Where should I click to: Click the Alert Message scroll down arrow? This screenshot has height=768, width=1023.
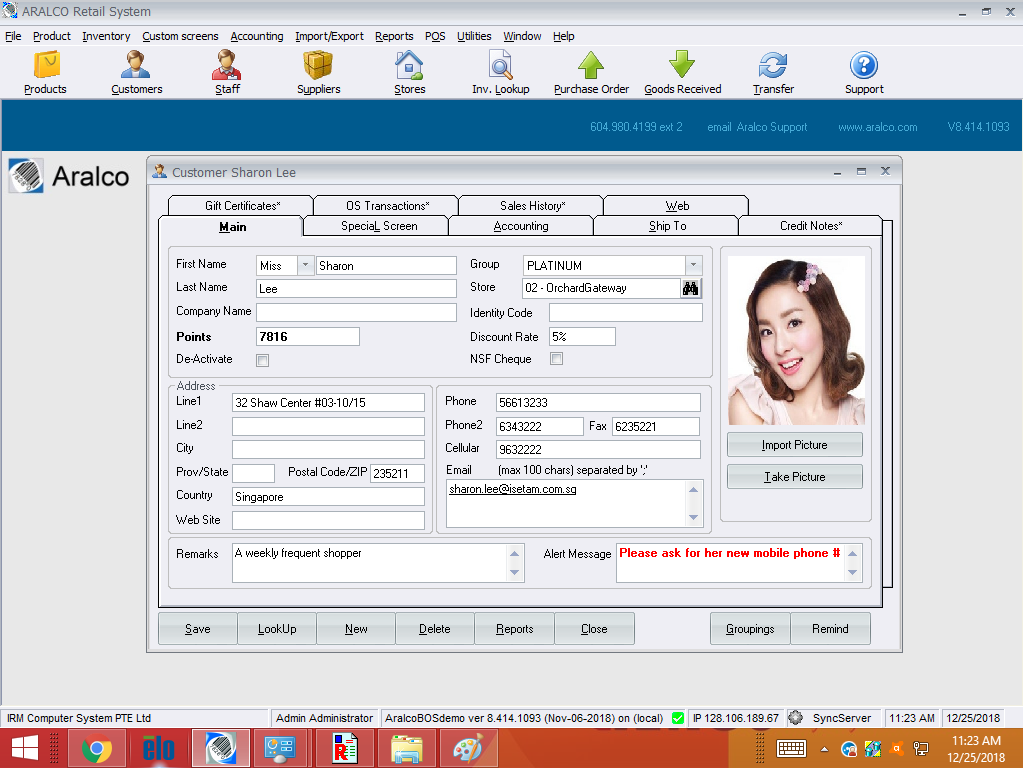(x=852, y=572)
